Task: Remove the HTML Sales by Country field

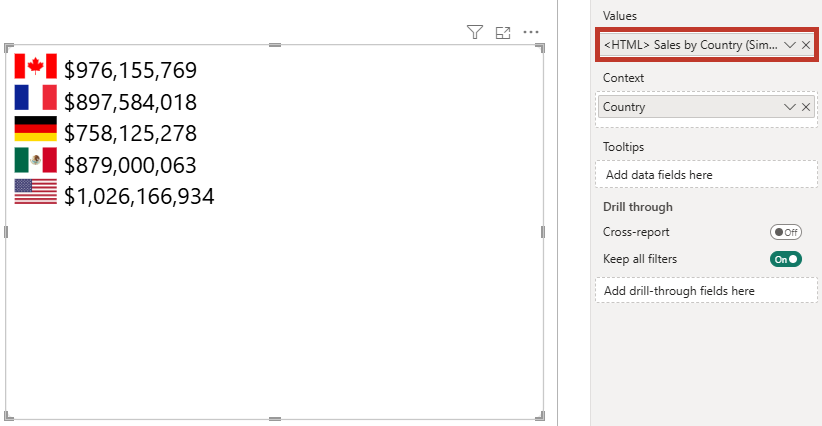Action: coord(806,46)
